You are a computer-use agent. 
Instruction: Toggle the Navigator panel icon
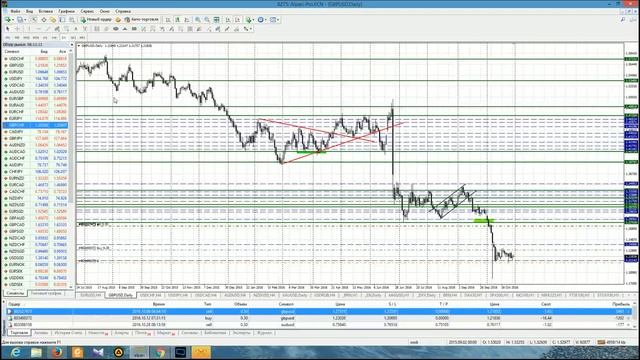coord(53,20)
